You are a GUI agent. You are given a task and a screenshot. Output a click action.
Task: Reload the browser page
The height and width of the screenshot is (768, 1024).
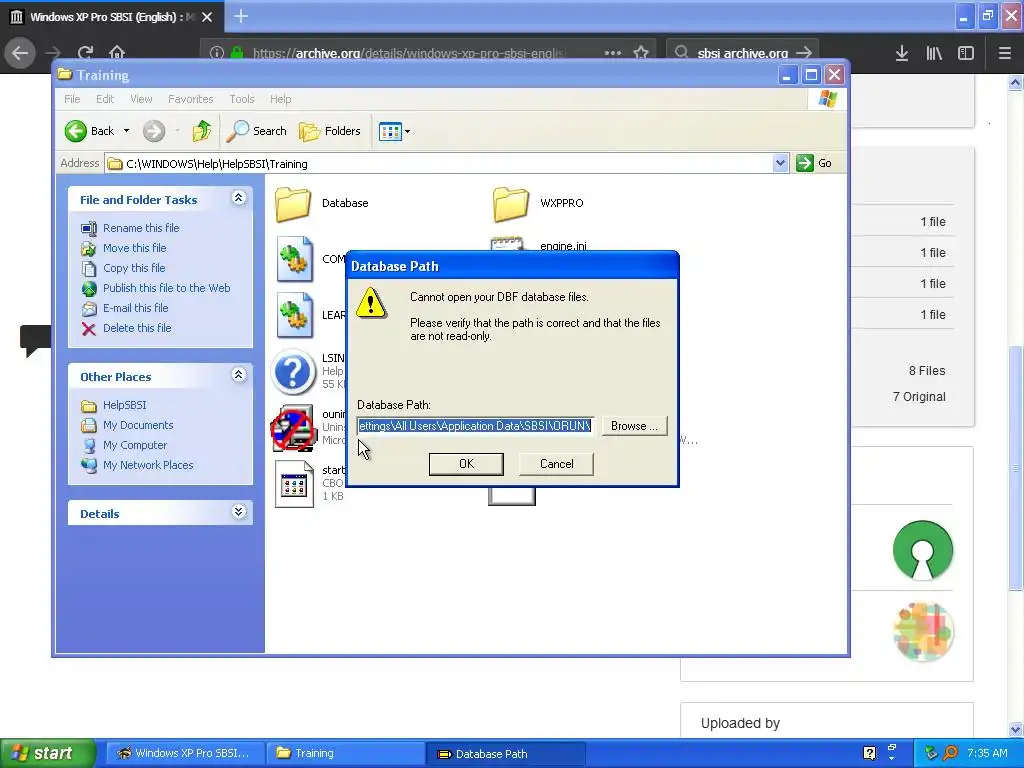click(86, 53)
